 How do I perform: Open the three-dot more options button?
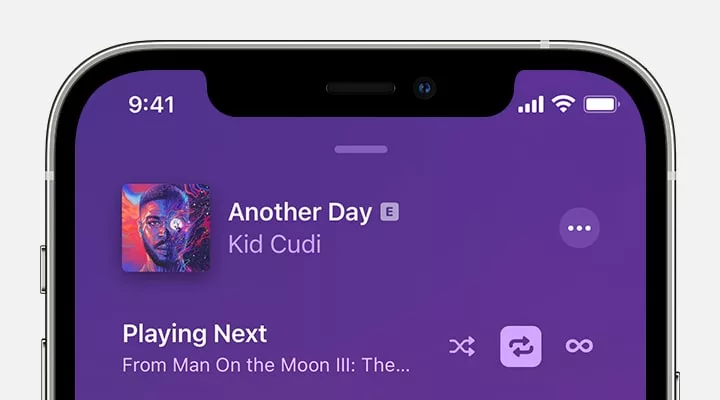tap(579, 228)
